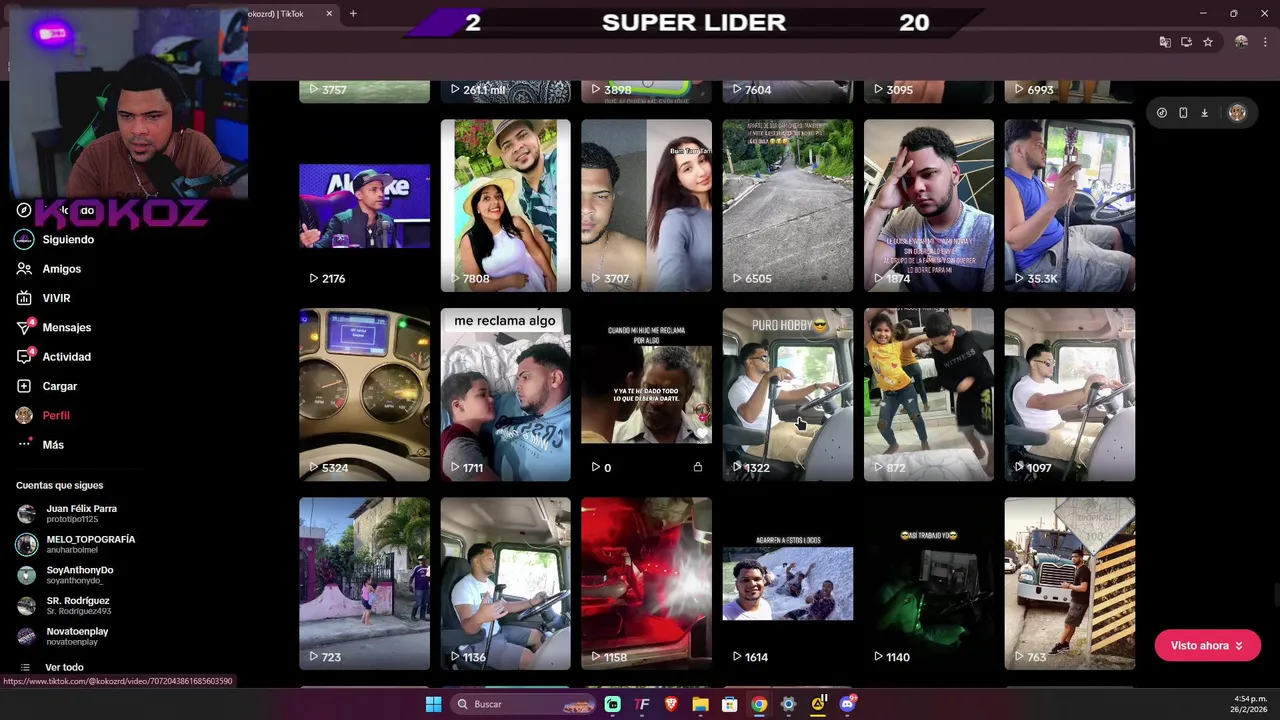Click the phone app icon in the floating toolbar
1280x720 pixels.
pyautogui.click(x=1183, y=113)
